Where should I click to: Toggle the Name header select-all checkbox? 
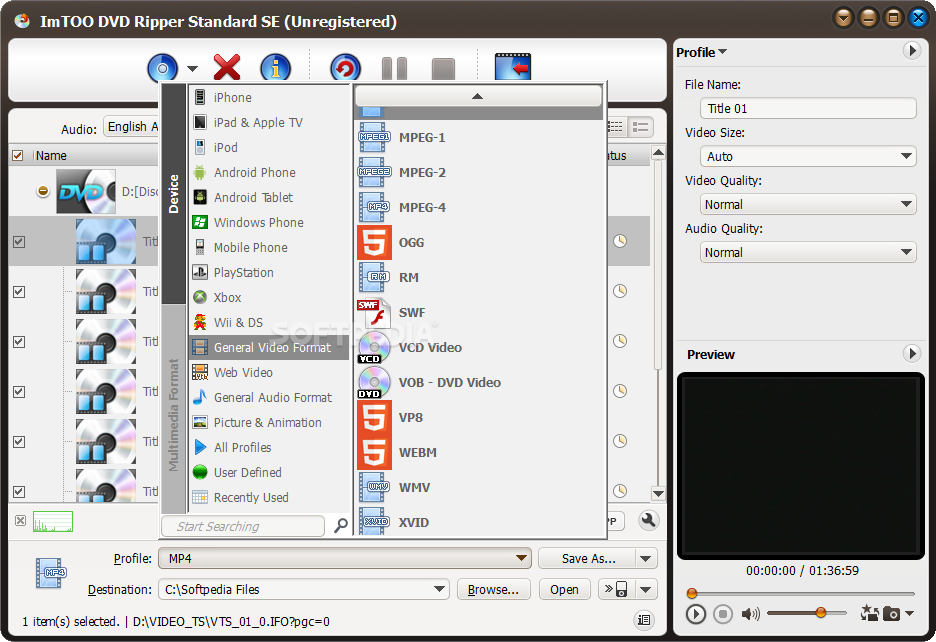point(18,156)
